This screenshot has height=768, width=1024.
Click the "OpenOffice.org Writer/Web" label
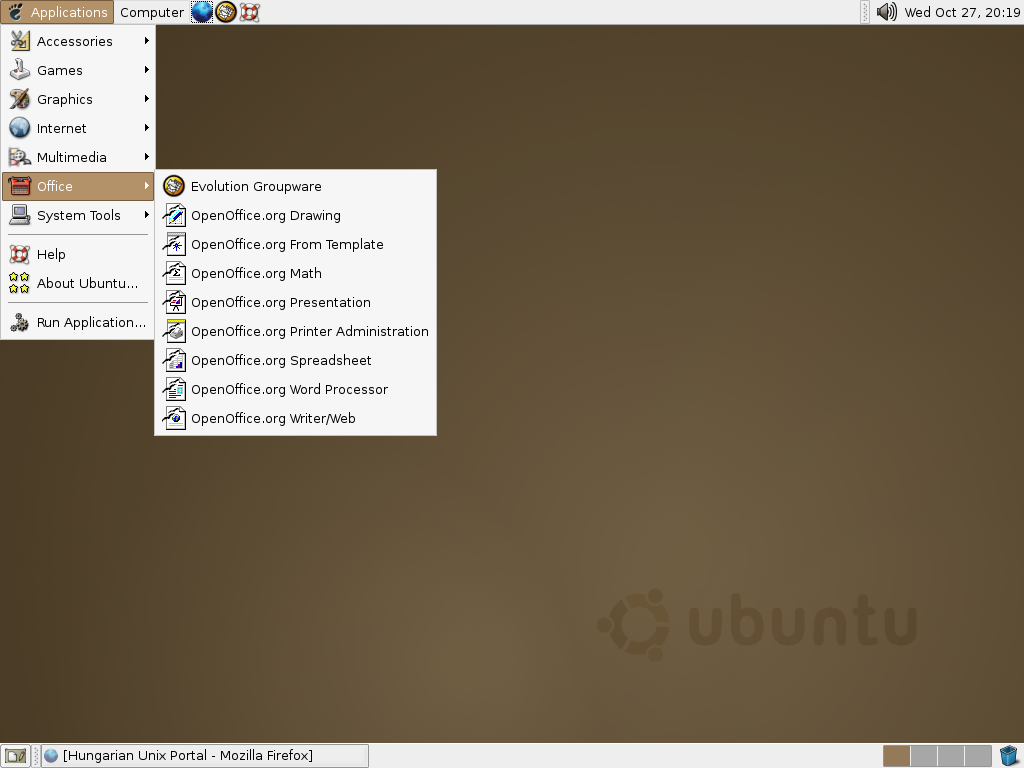coord(273,419)
